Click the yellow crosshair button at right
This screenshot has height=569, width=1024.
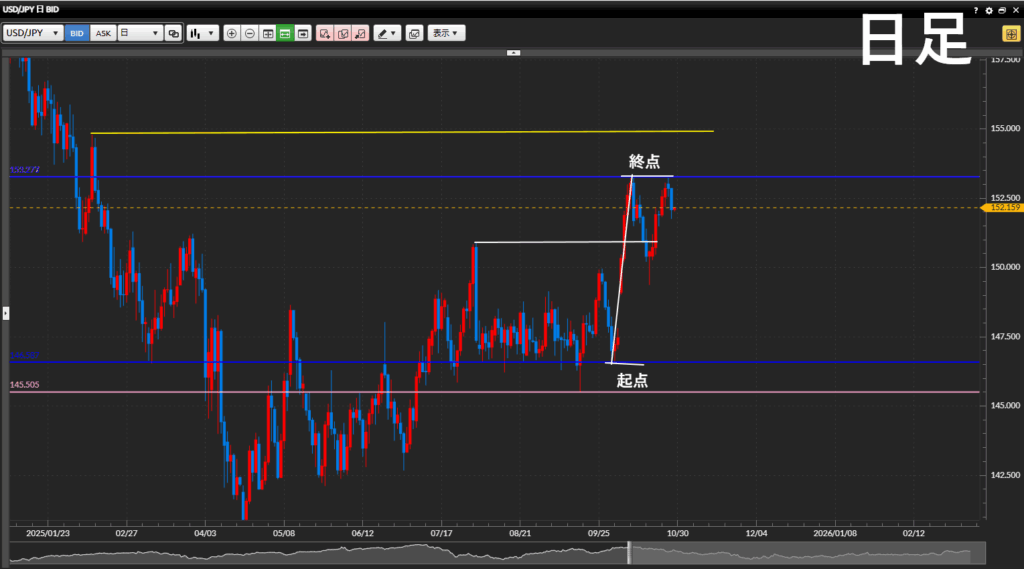click(x=1011, y=33)
